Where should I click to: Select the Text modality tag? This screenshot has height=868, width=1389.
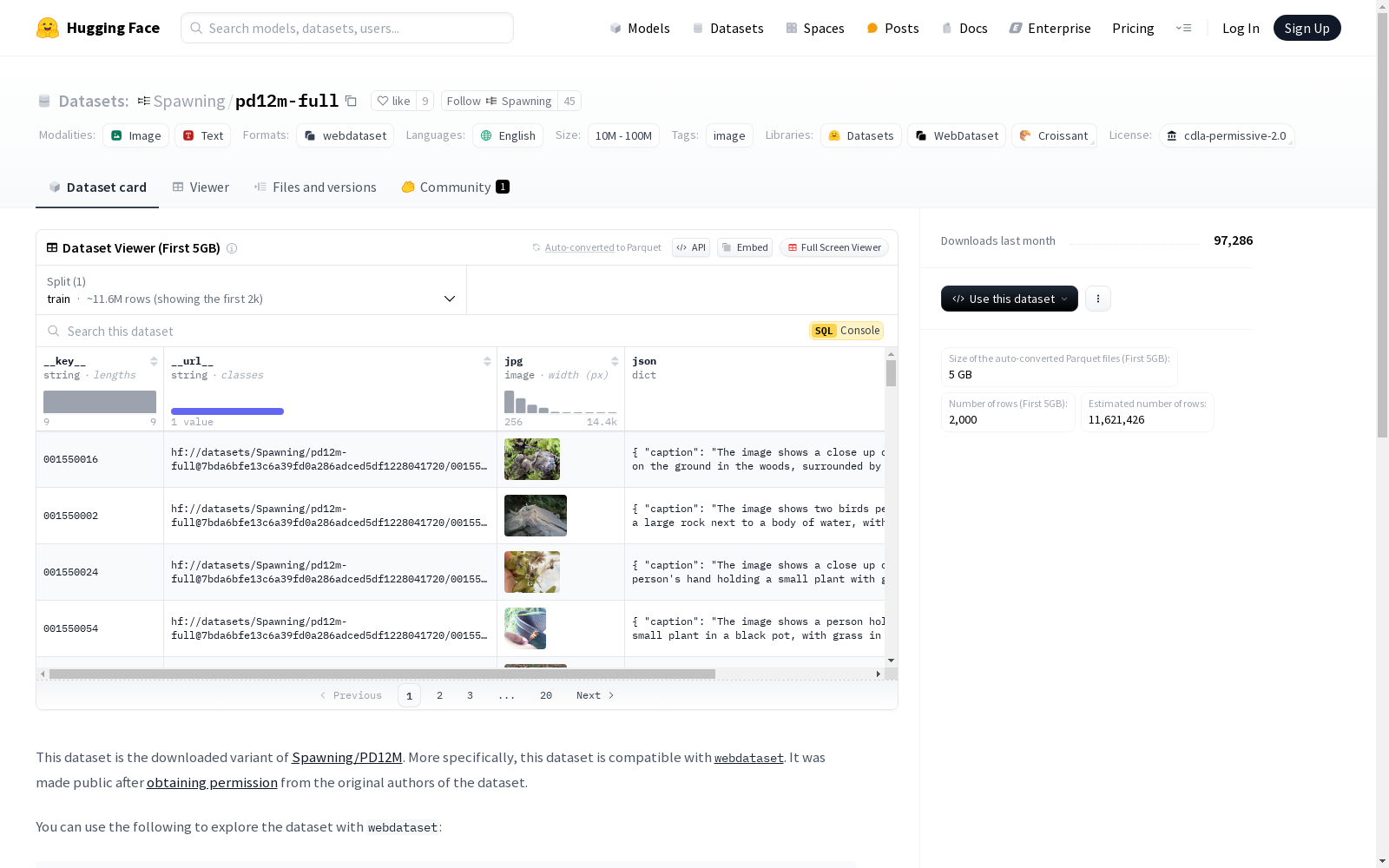(x=203, y=135)
